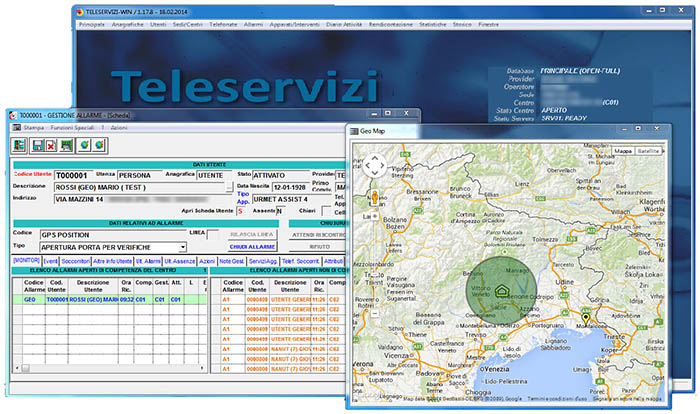Screen dimensions: 700x414
Task: Open the Anagrafiche menu in main window
Action: tap(128, 25)
